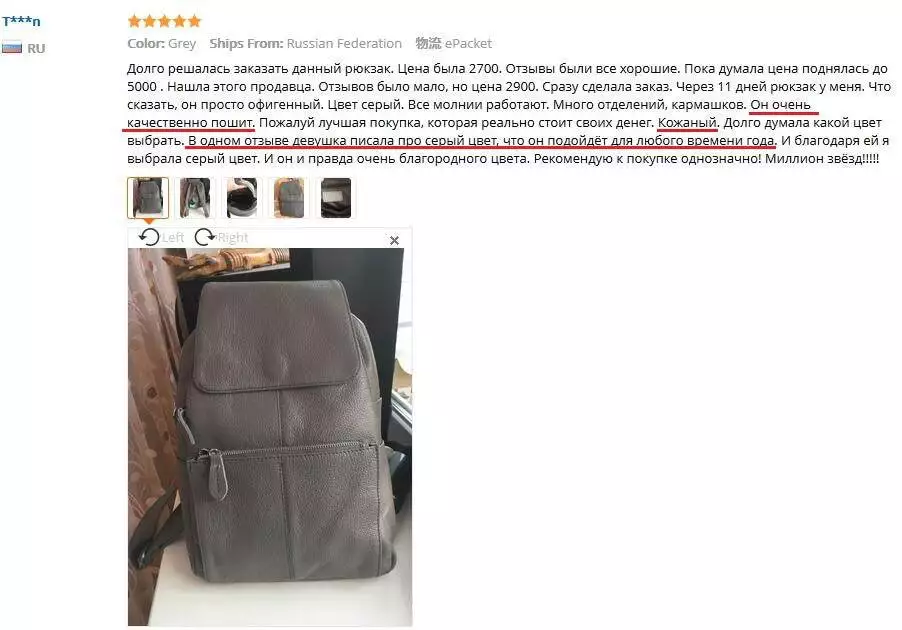The width and height of the screenshot is (902, 630).
Task: View the third thumbnail of the backpack interior
Action: click(242, 197)
